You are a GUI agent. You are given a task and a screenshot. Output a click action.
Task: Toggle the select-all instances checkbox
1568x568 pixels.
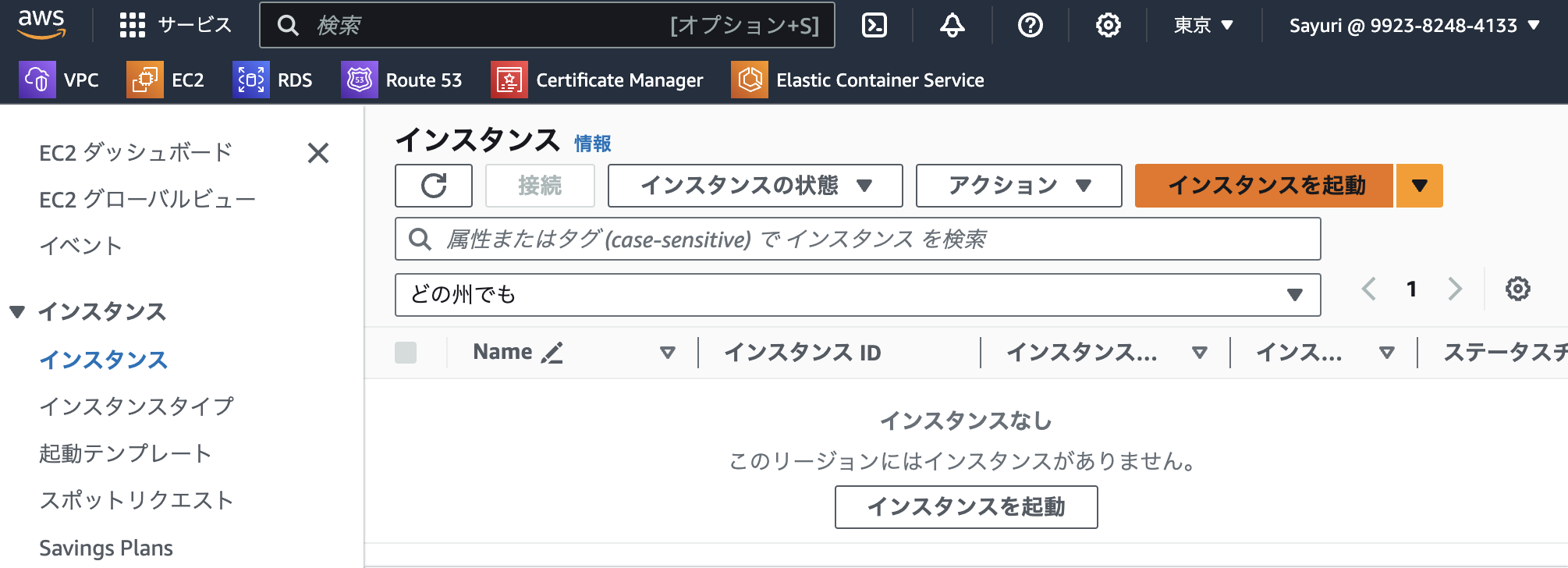[x=406, y=353]
